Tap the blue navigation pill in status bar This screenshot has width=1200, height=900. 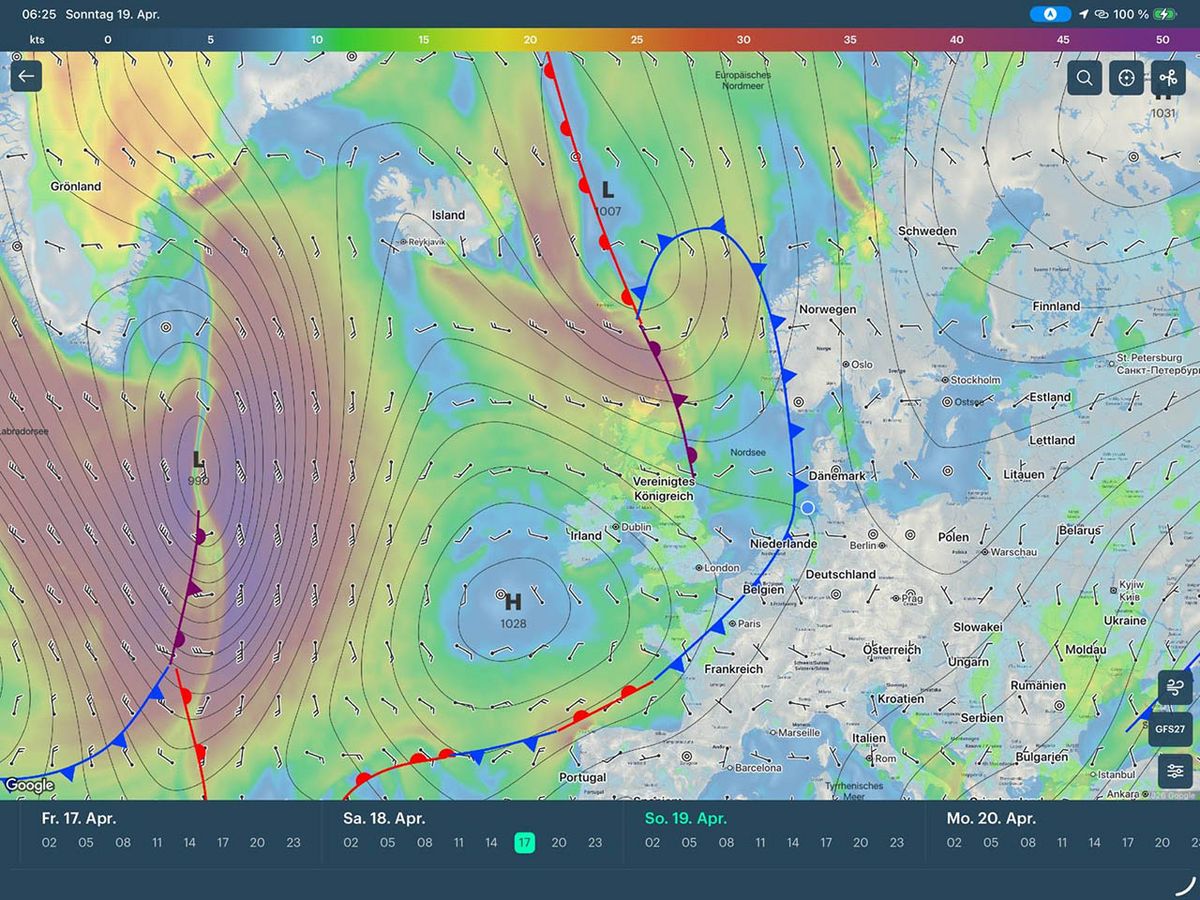1050,14
